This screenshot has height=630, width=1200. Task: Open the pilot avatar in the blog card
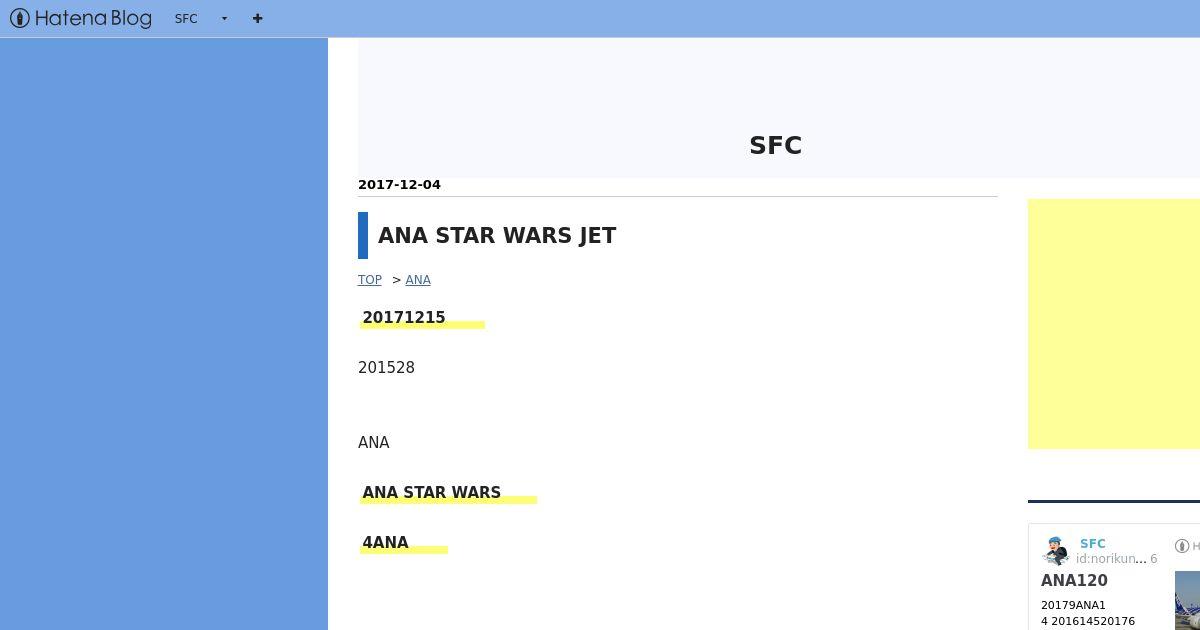(x=1056, y=551)
